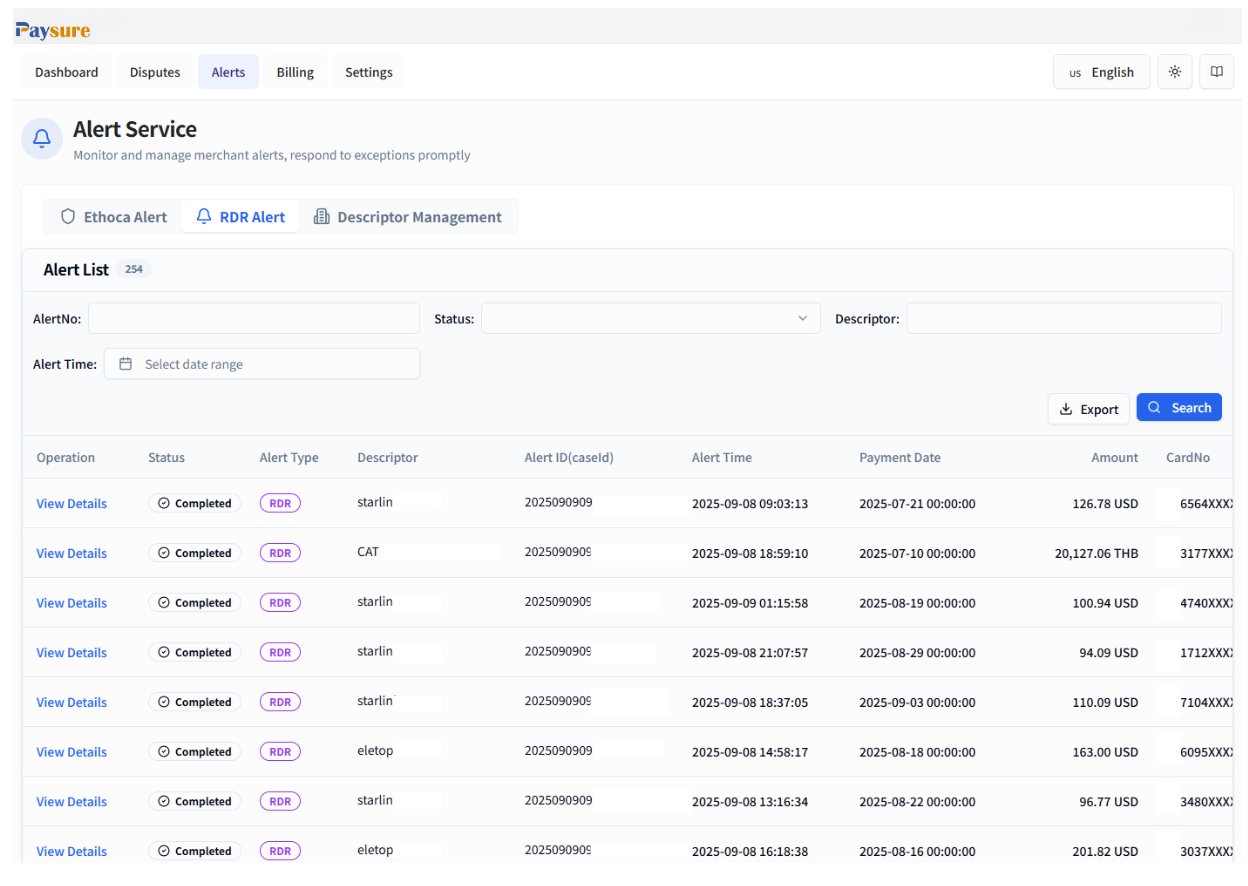Screen dimensions: 1248x886
Task: Click the Completed status badge in first row
Action: tap(194, 504)
